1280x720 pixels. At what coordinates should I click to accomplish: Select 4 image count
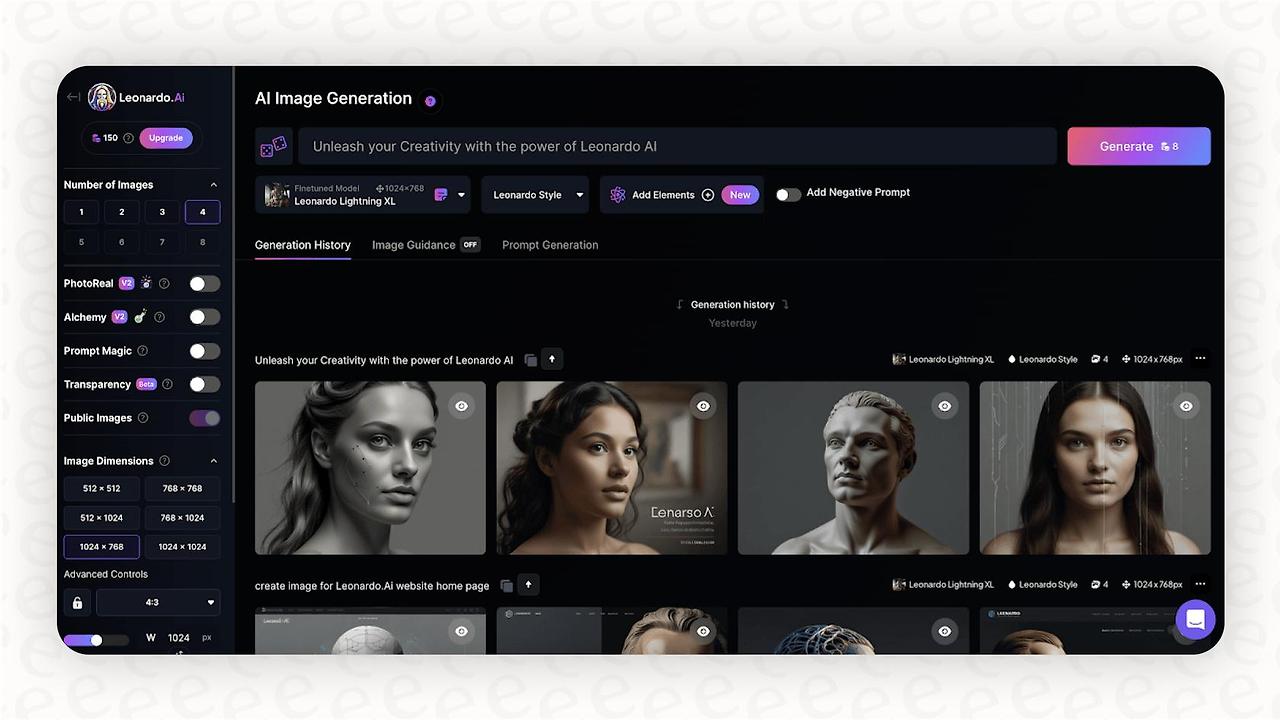pyautogui.click(x=203, y=212)
